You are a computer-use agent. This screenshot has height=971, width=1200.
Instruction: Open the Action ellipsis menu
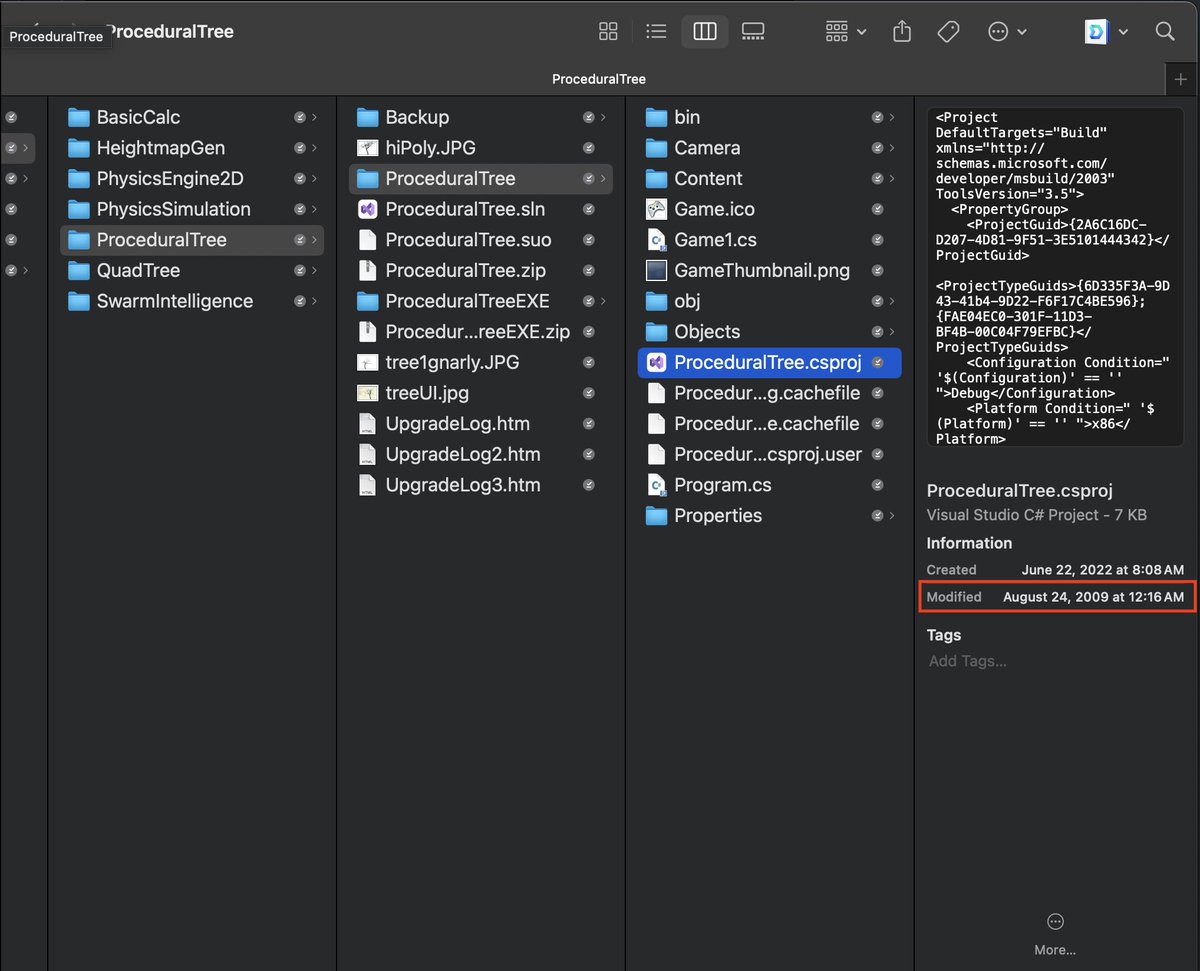tap(1007, 31)
